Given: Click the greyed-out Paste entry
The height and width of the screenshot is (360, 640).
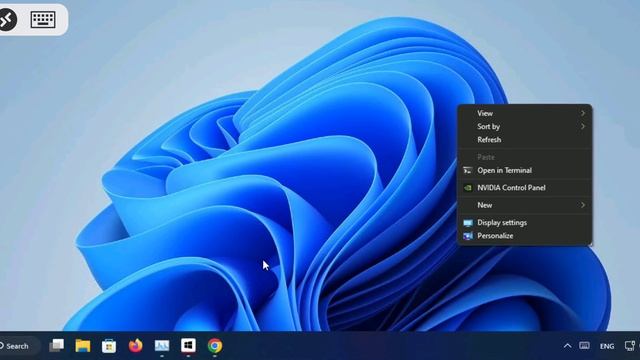Looking at the screenshot, I should coord(524,157).
